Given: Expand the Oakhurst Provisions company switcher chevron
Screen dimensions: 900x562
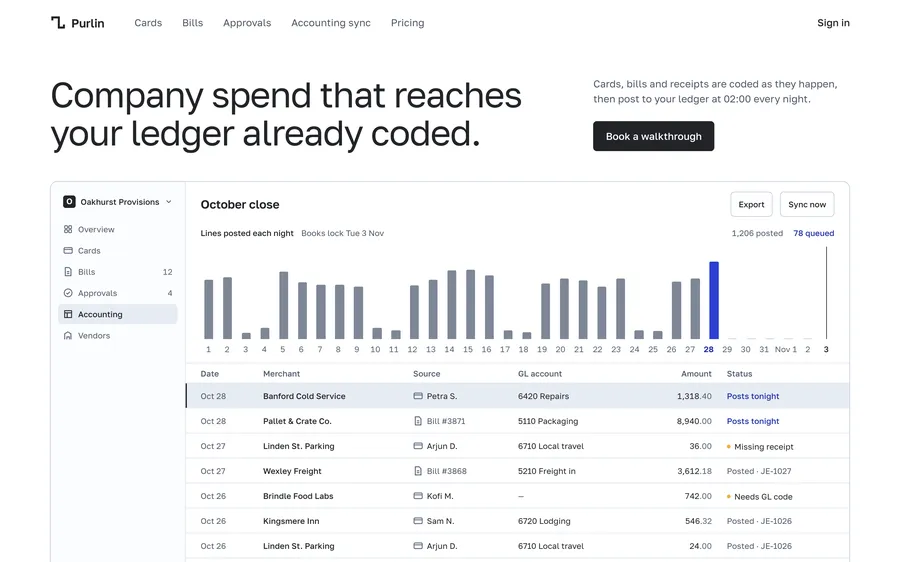Looking at the screenshot, I should pyautogui.click(x=169, y=202).
